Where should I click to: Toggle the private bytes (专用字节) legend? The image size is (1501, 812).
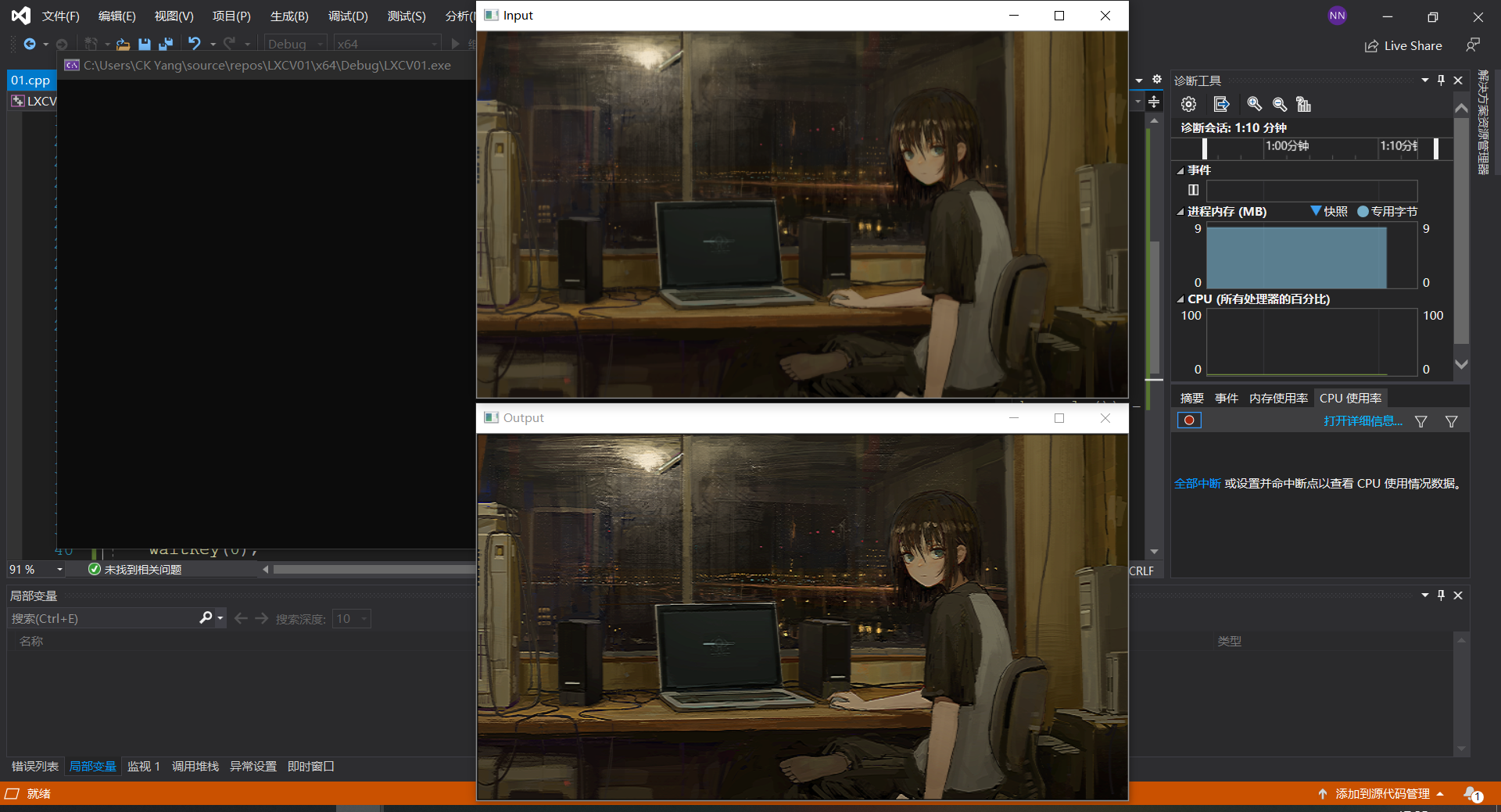[x=1363, y=211]
